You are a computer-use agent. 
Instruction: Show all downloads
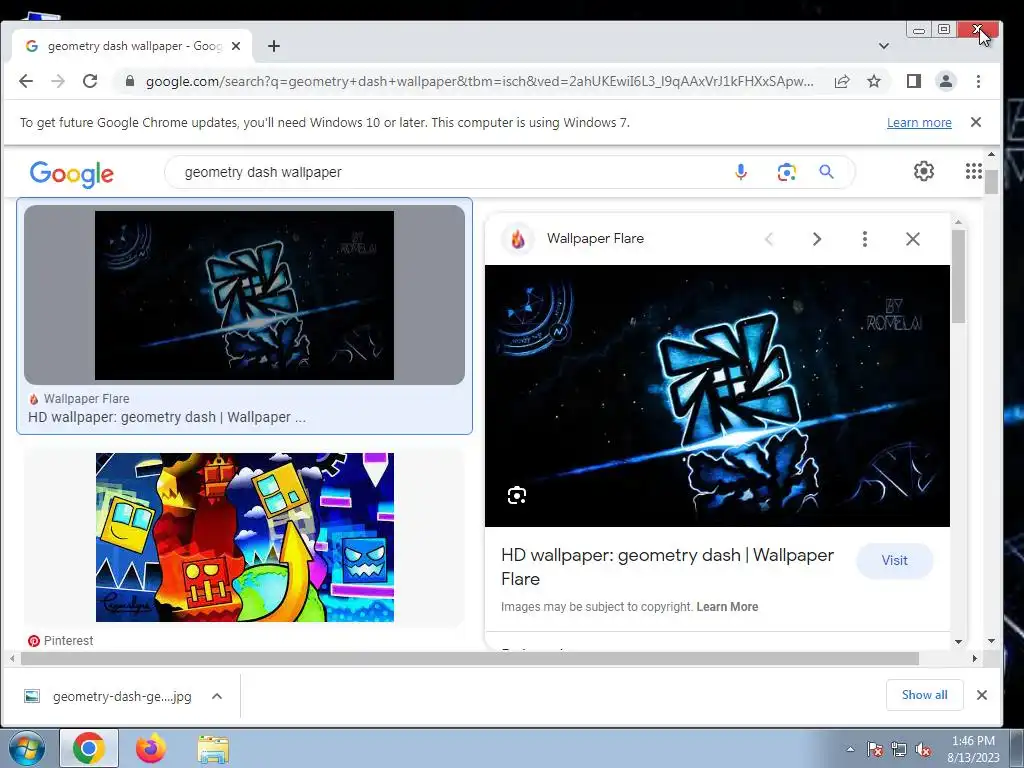(924, 695)
